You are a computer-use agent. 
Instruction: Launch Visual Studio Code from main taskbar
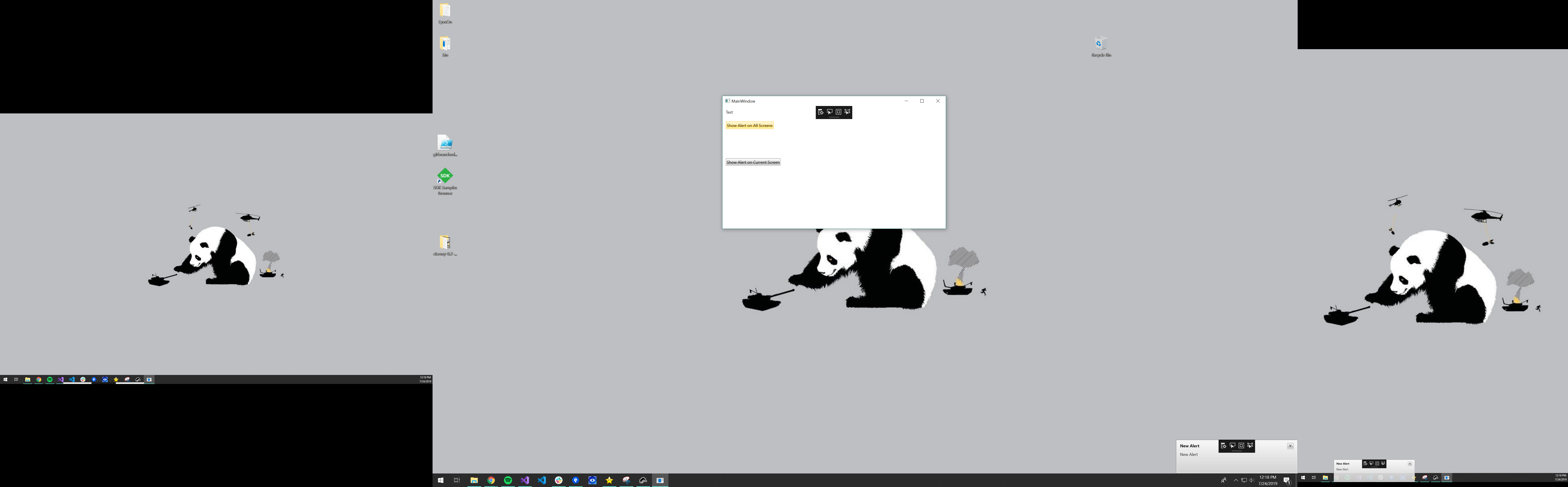(542, 480)
